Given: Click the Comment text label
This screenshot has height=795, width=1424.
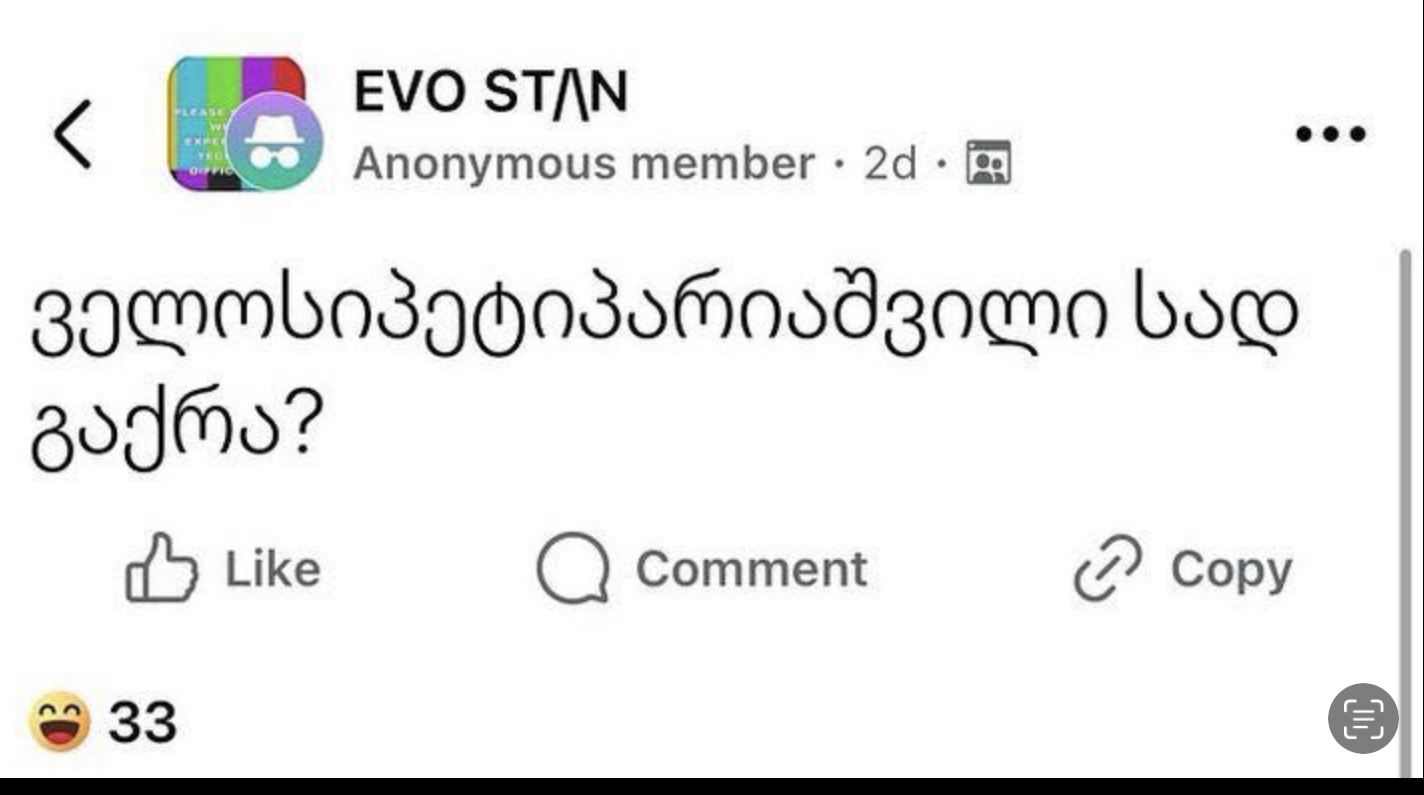Looking at the screenshot, I should click(751, 569).
